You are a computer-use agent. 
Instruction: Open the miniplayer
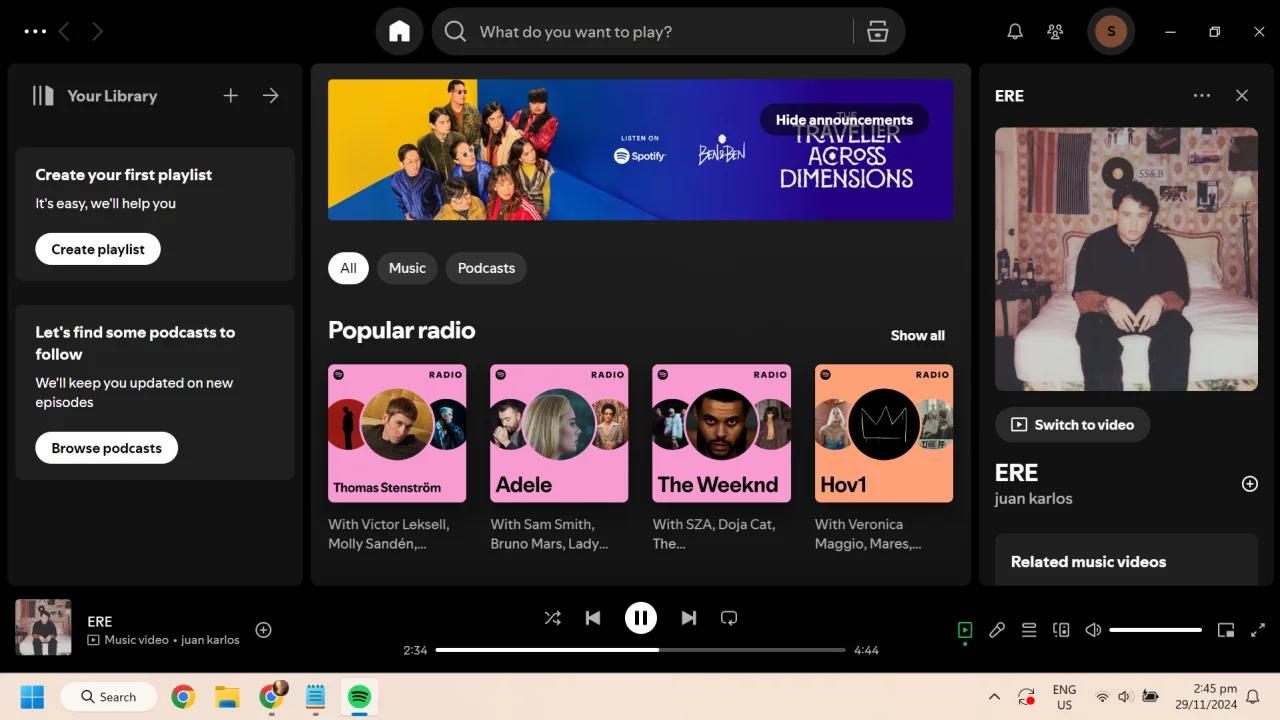(x=1226, y=630)
